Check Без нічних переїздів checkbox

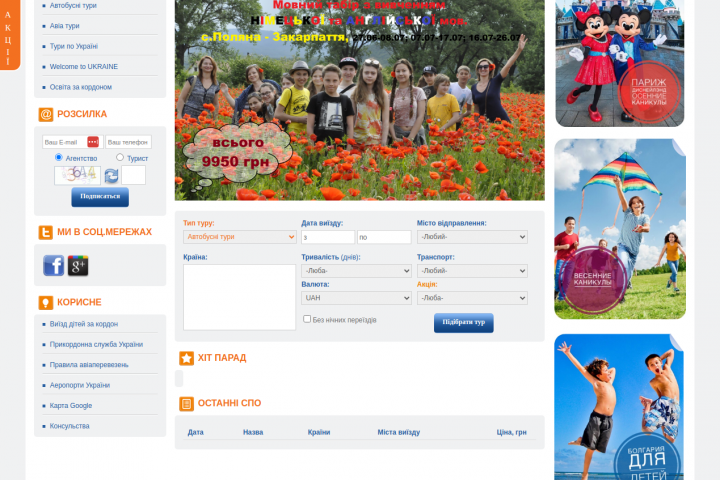307,319
